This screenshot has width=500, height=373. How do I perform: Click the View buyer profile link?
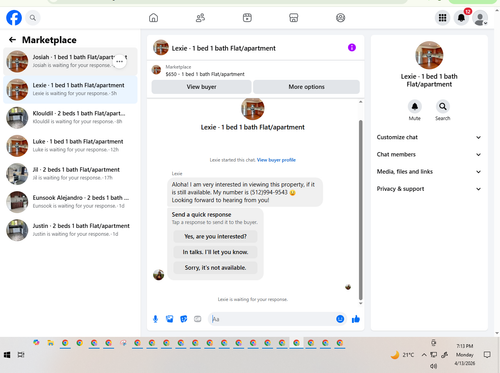[x=276, y=160]
